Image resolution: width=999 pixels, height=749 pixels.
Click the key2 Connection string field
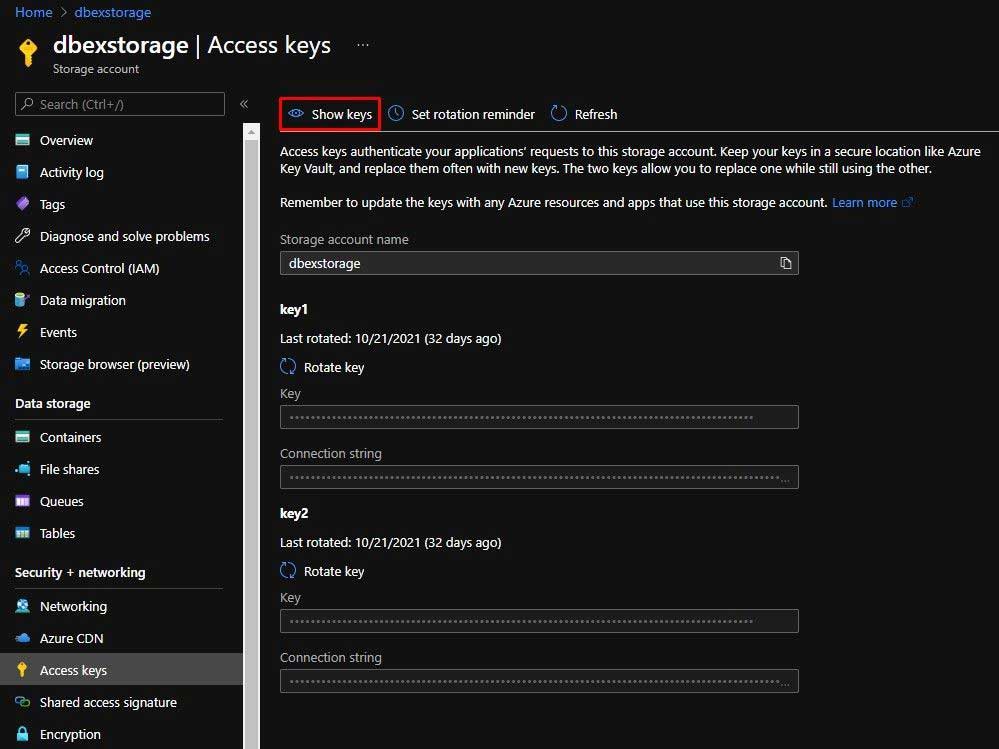point(539,681)
